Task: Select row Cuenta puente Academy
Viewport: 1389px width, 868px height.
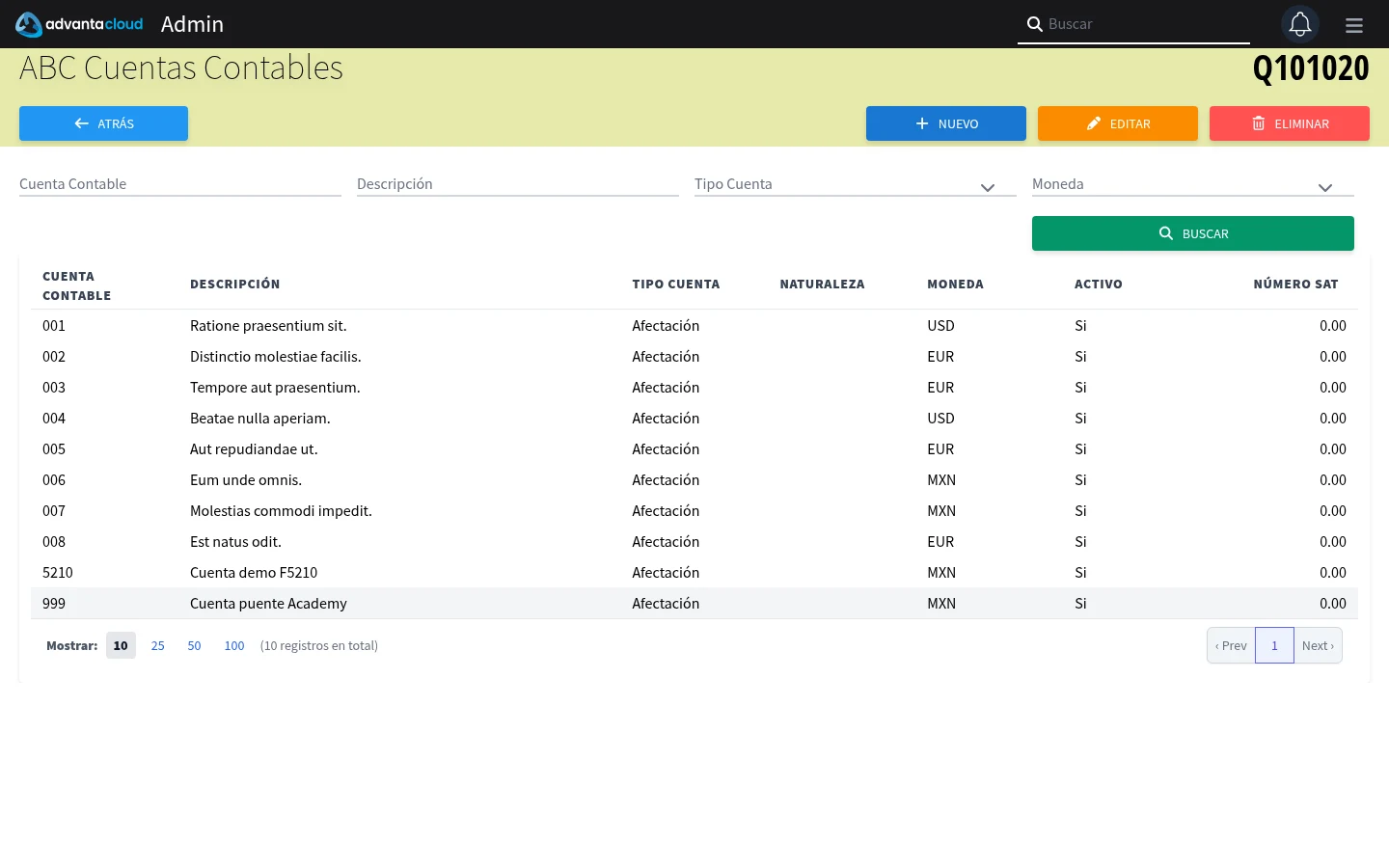Action: point(694,604)
